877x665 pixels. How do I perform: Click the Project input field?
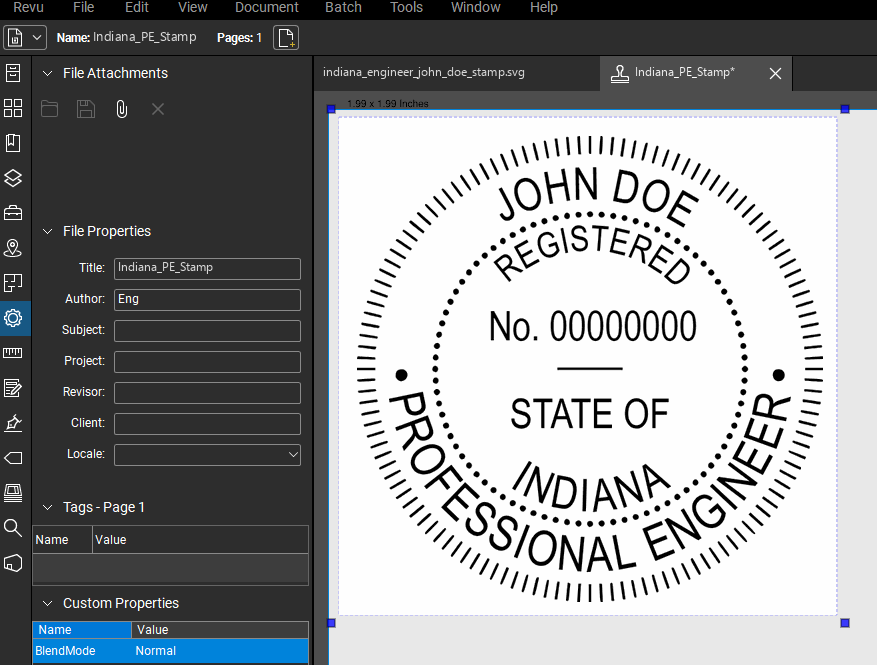click(208, 362)
